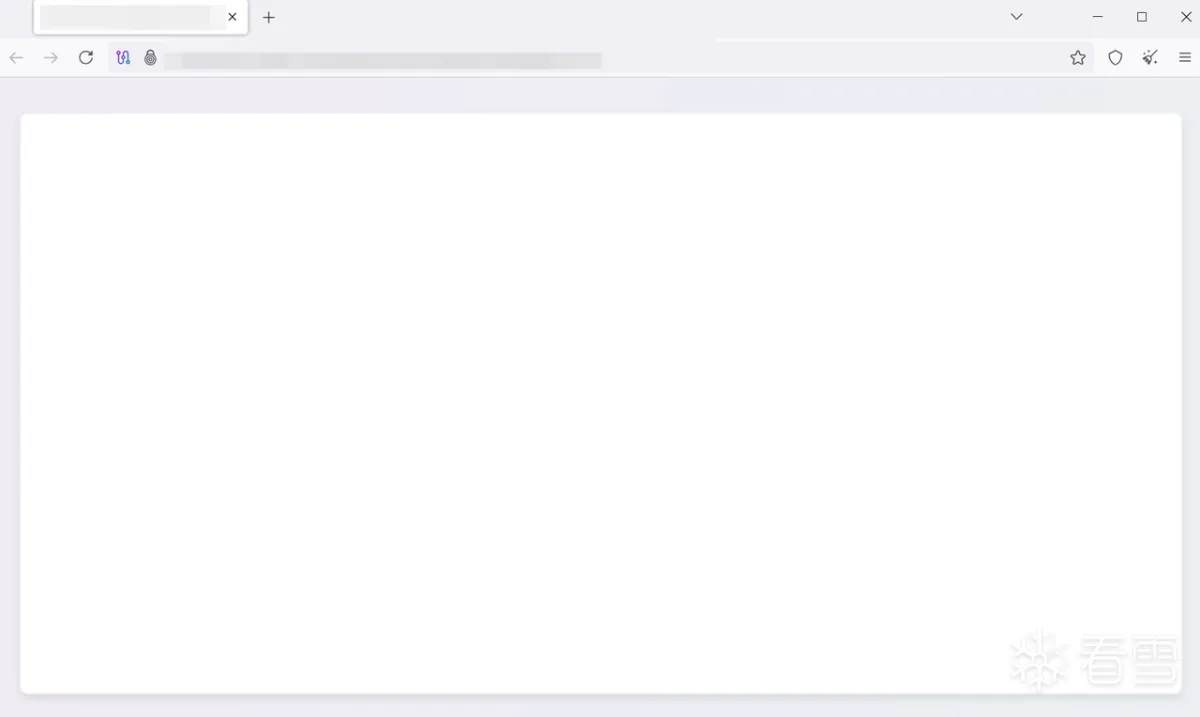Click the broom cleaner extension icon
The height and width of the screenshot is (717, 1200).
pos(1150,58)
